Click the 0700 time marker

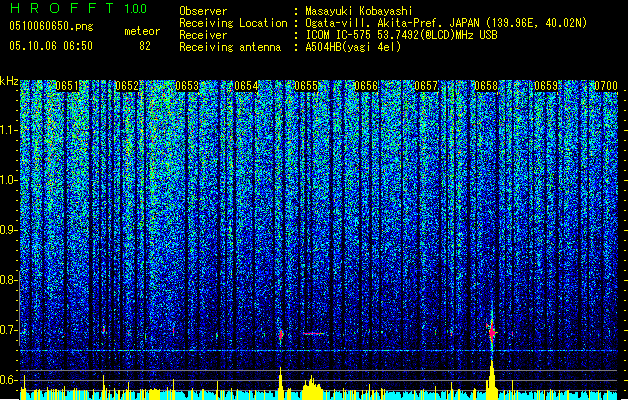[x=606, y=86]
